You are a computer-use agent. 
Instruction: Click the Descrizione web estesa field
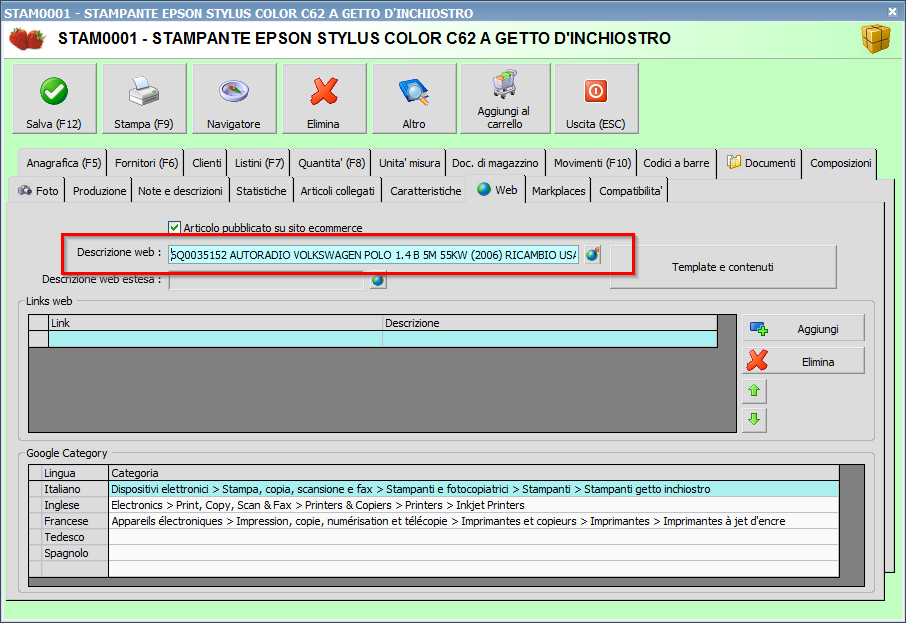pos(266,281)
